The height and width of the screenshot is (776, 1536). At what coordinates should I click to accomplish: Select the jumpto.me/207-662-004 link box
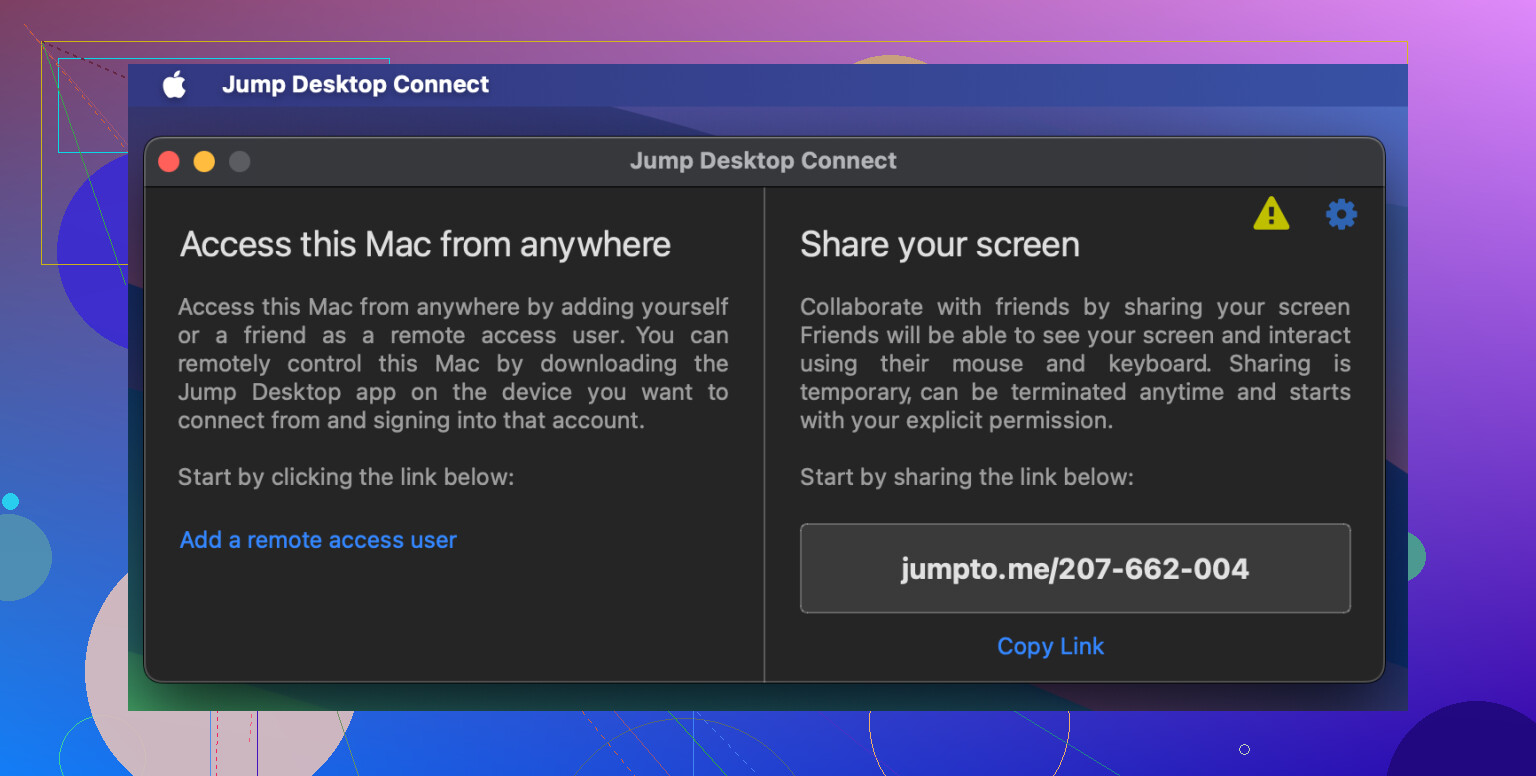pyautogui.click(x=1075, y=569)
